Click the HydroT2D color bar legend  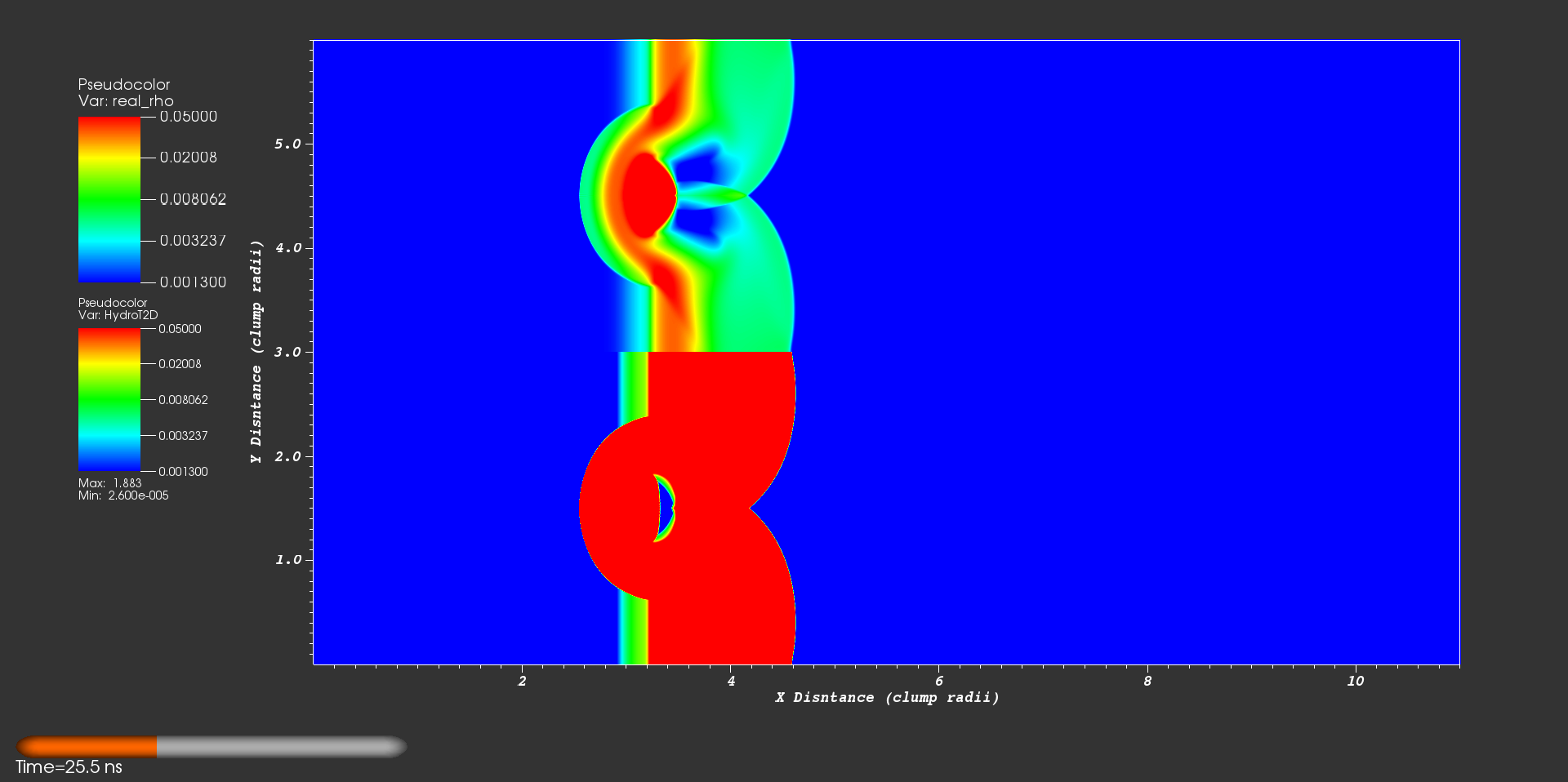coord(109,400)
